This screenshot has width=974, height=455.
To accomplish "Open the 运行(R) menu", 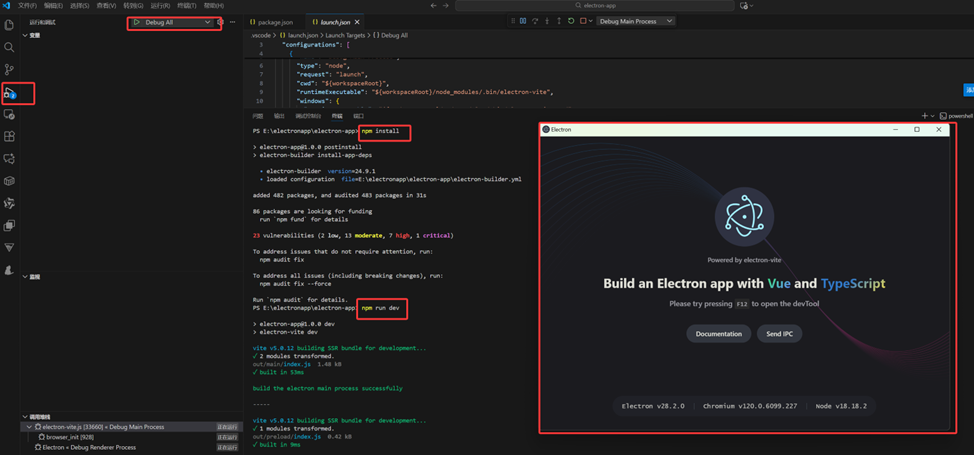I will (160, 6).
